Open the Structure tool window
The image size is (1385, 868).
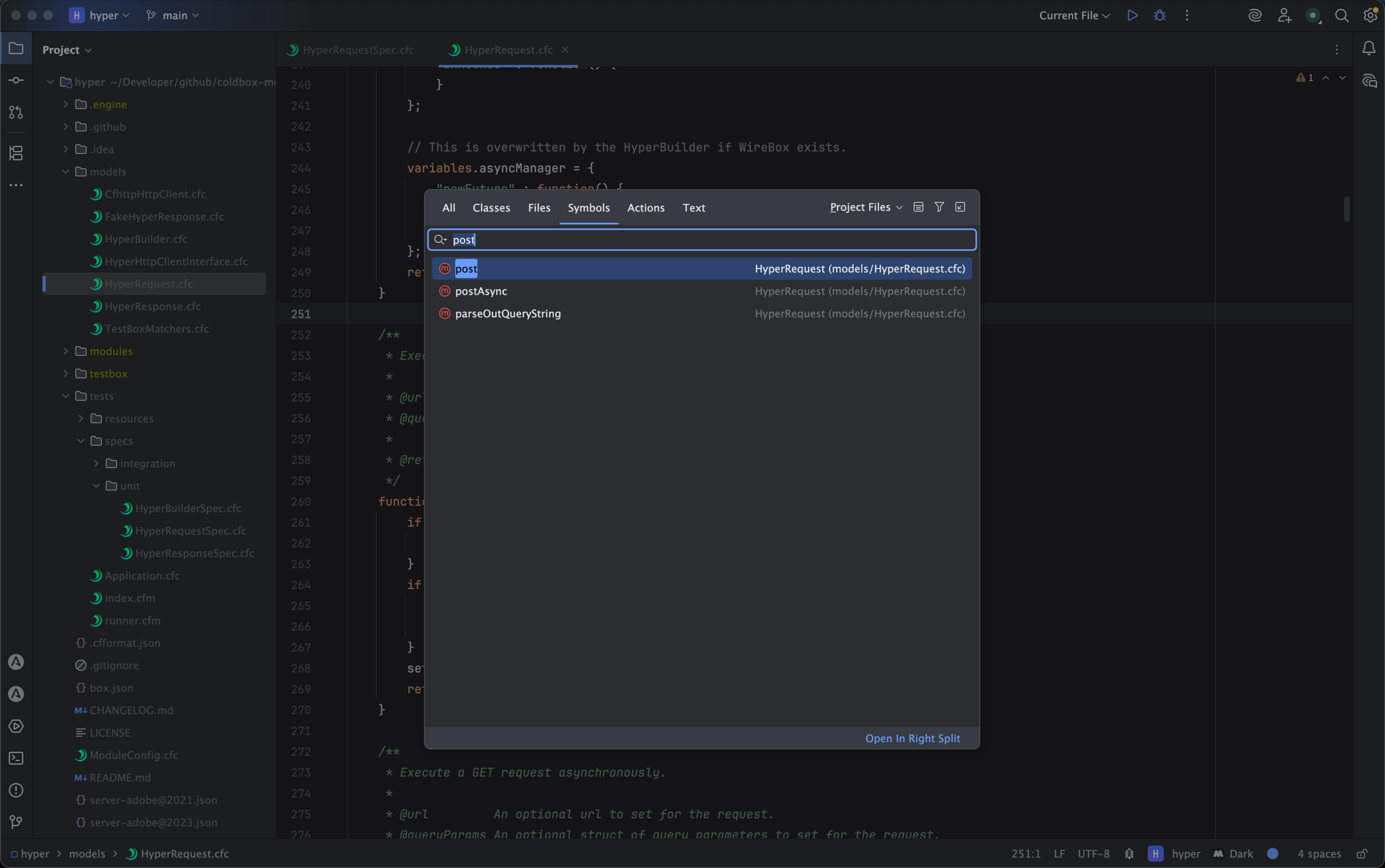pos(16,153)
